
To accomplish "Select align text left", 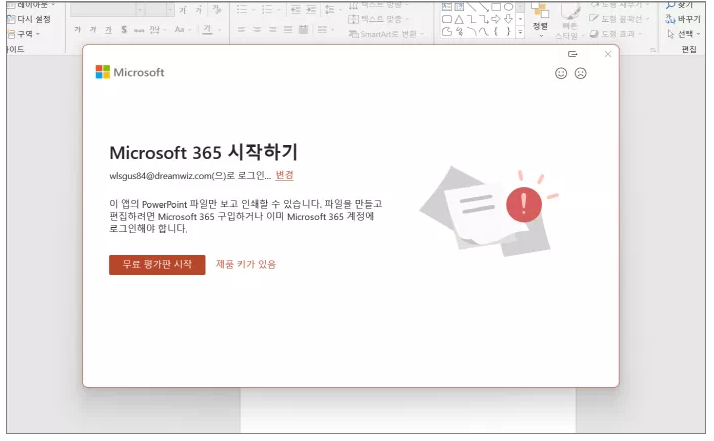I will click(x=242, y=30).
